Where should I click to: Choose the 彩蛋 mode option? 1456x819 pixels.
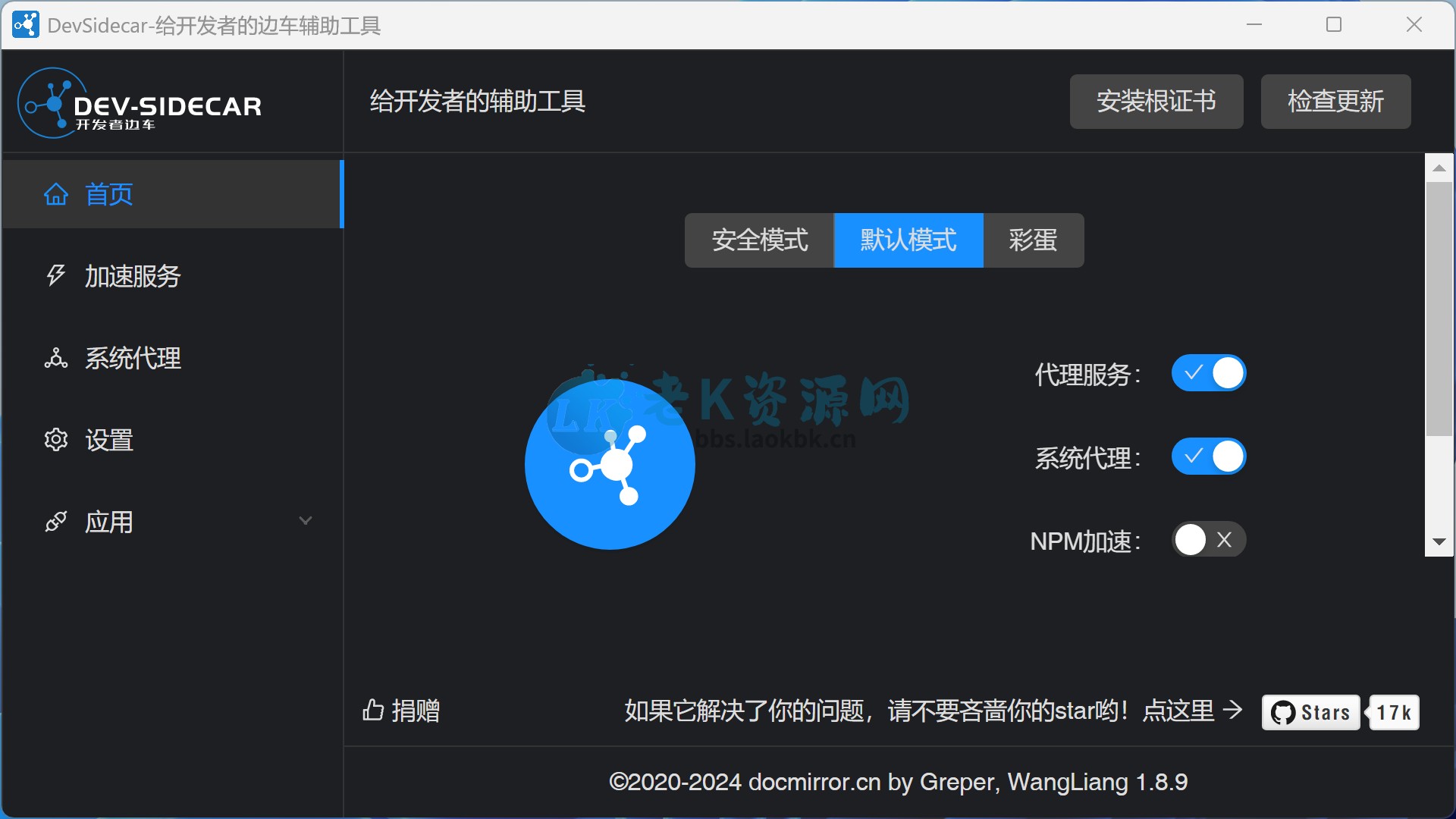1034,240
